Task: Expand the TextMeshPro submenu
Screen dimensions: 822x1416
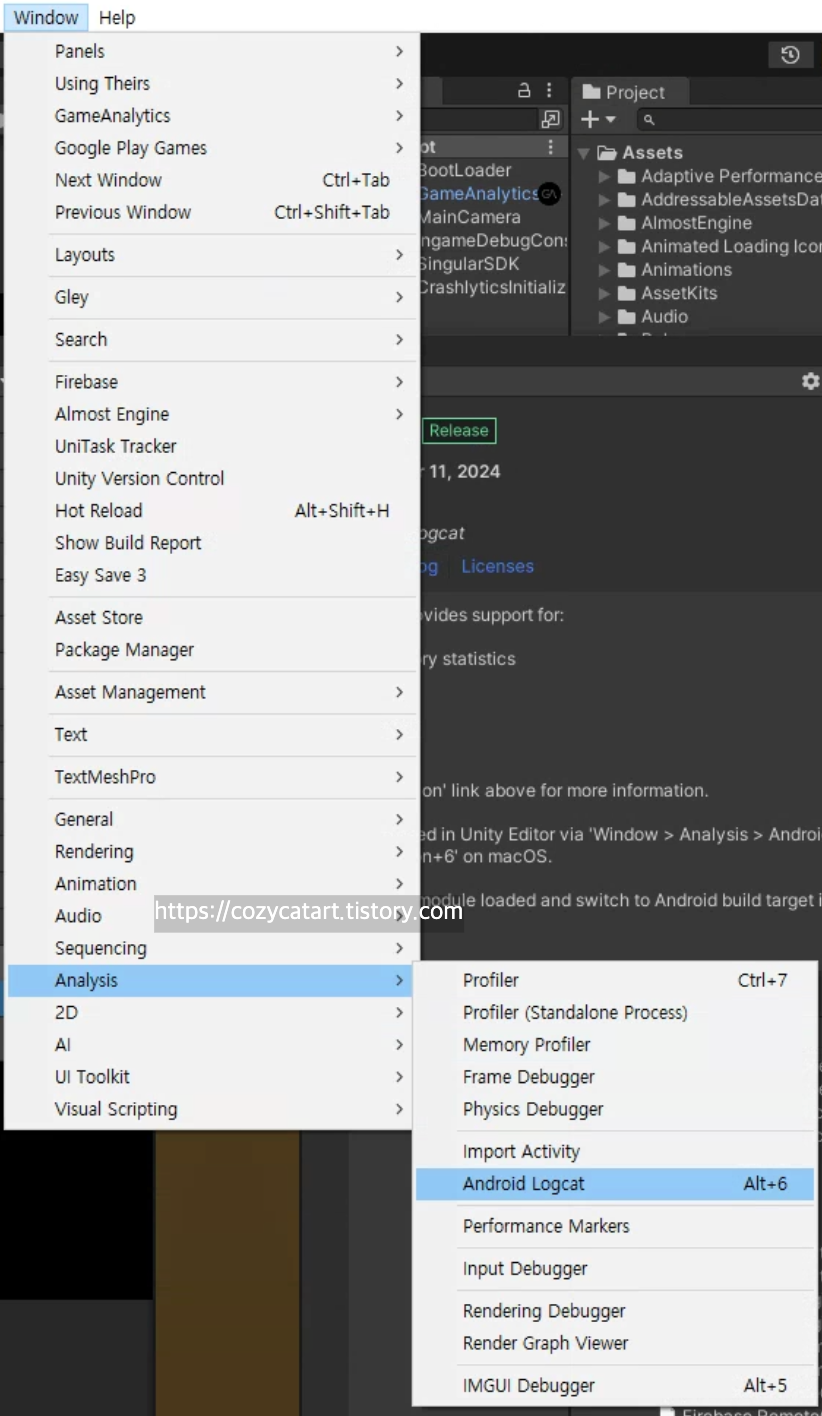Action: (x=212, y=777)
